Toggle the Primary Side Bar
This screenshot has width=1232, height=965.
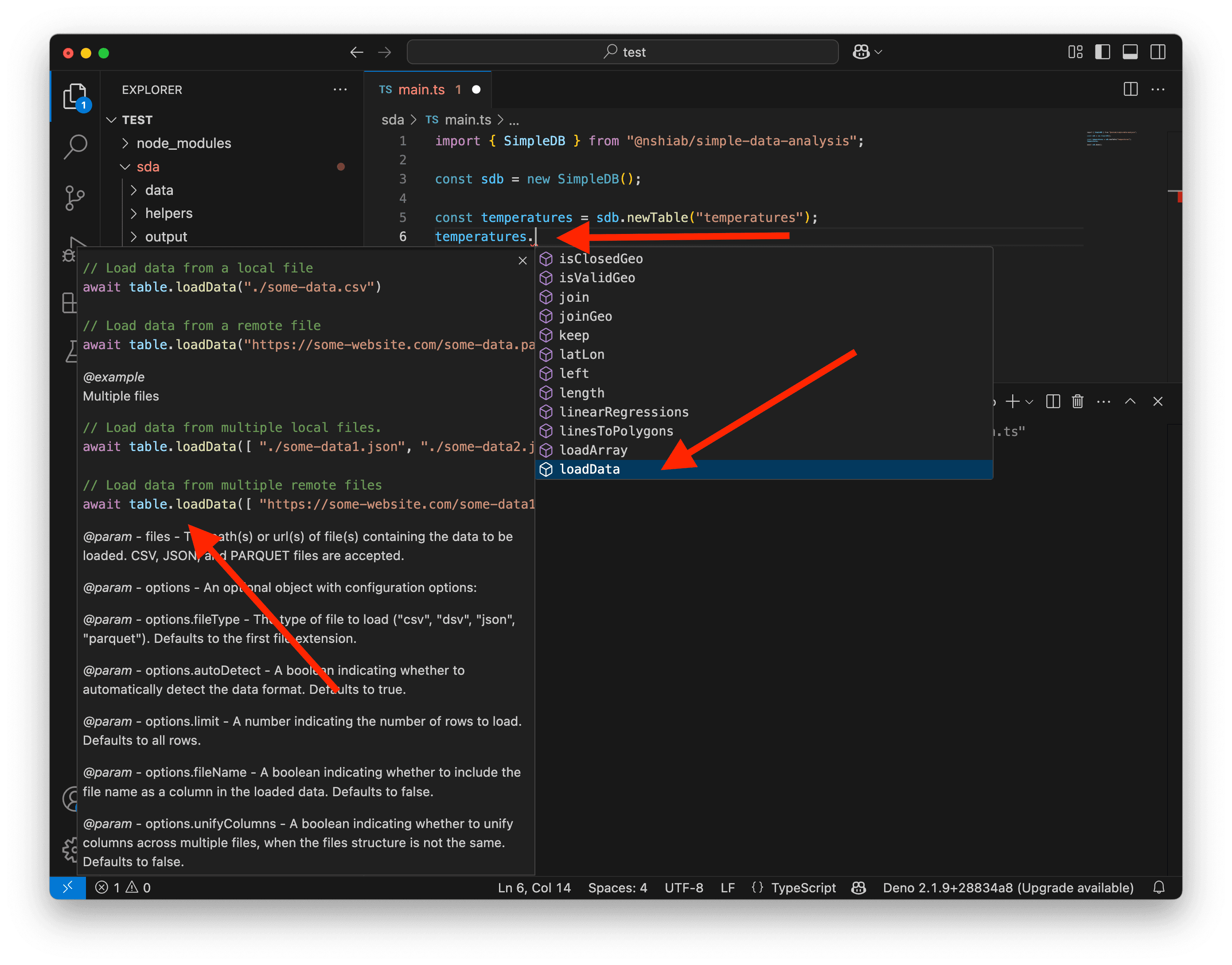1103,52
